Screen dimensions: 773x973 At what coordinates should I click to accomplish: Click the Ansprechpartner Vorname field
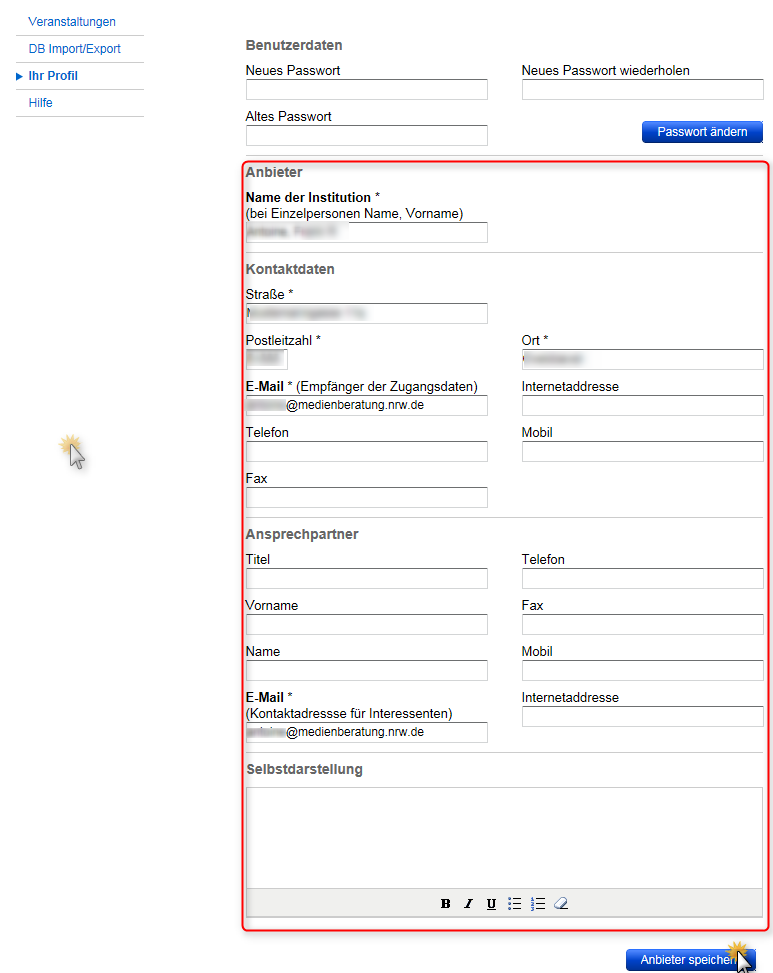pos(366,625)
